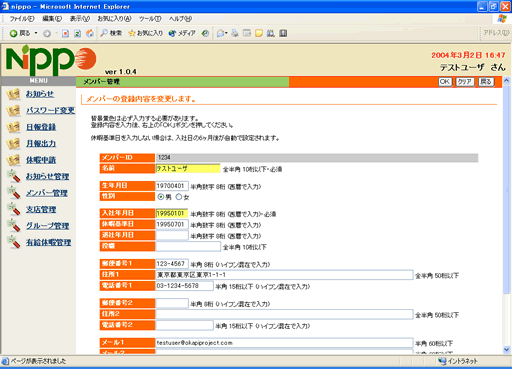Open the 支店管理 link
512x369 pixels.
(x=41, y=209)
